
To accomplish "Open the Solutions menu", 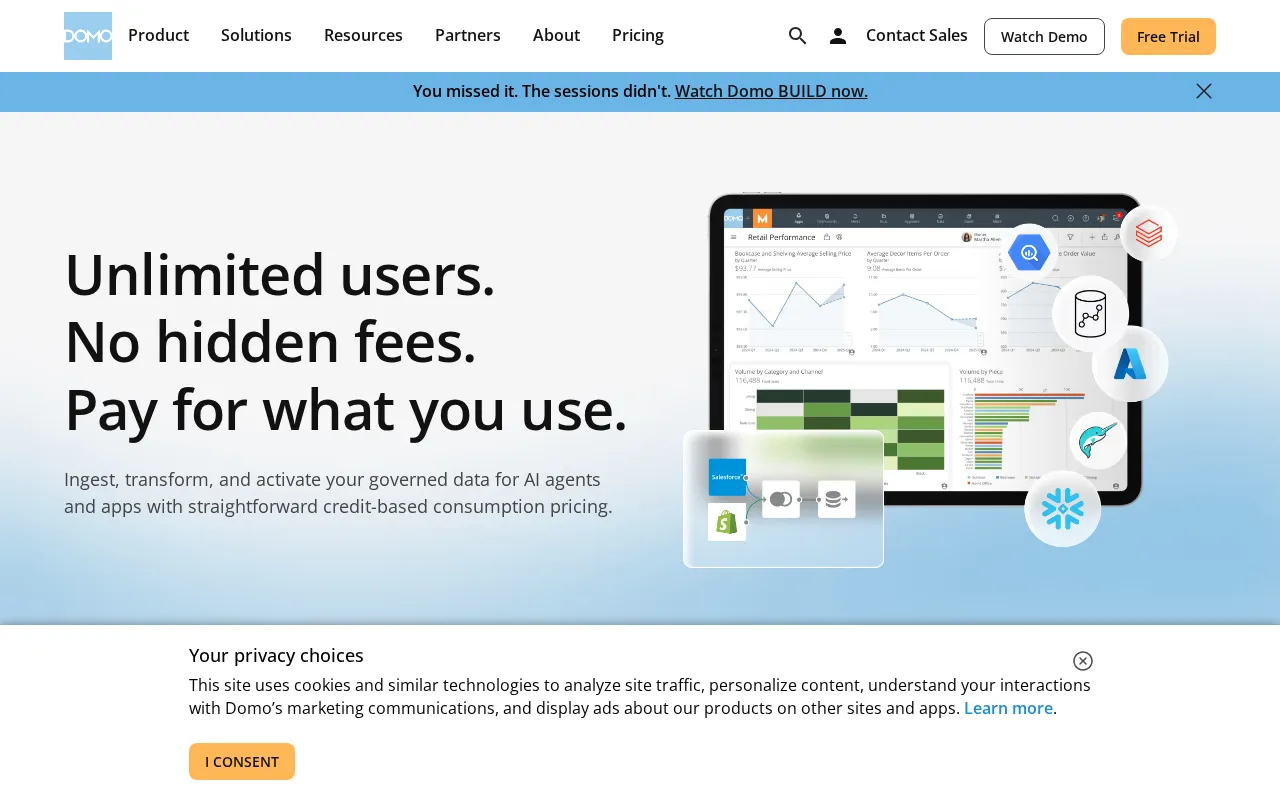I will click(x=256, y=35).
